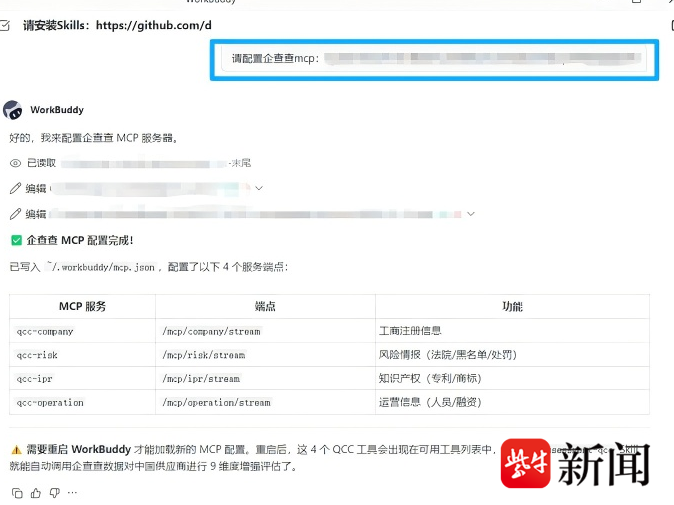Click the ~/.workbuddy/mcp.json file path
The height and width of the screenshot is (505, 674).
click(101, 267)
